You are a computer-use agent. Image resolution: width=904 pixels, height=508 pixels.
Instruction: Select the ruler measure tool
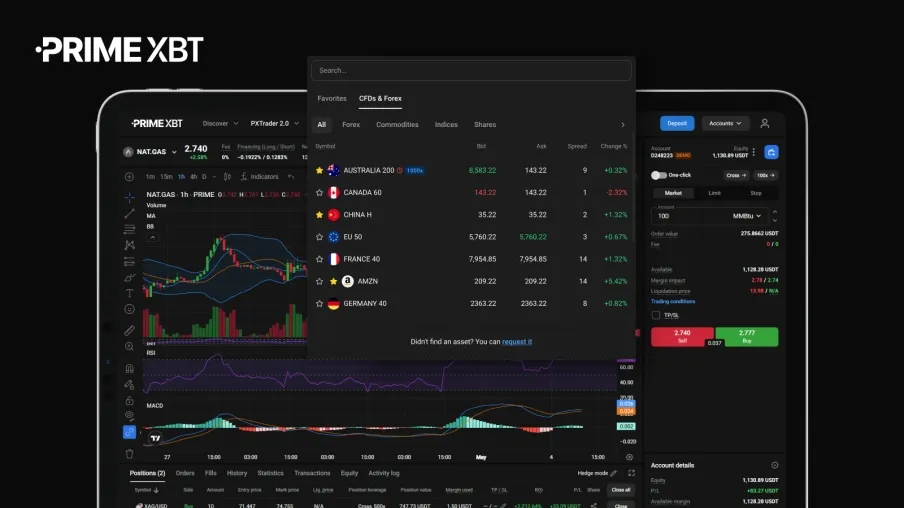tap(129, 330)
